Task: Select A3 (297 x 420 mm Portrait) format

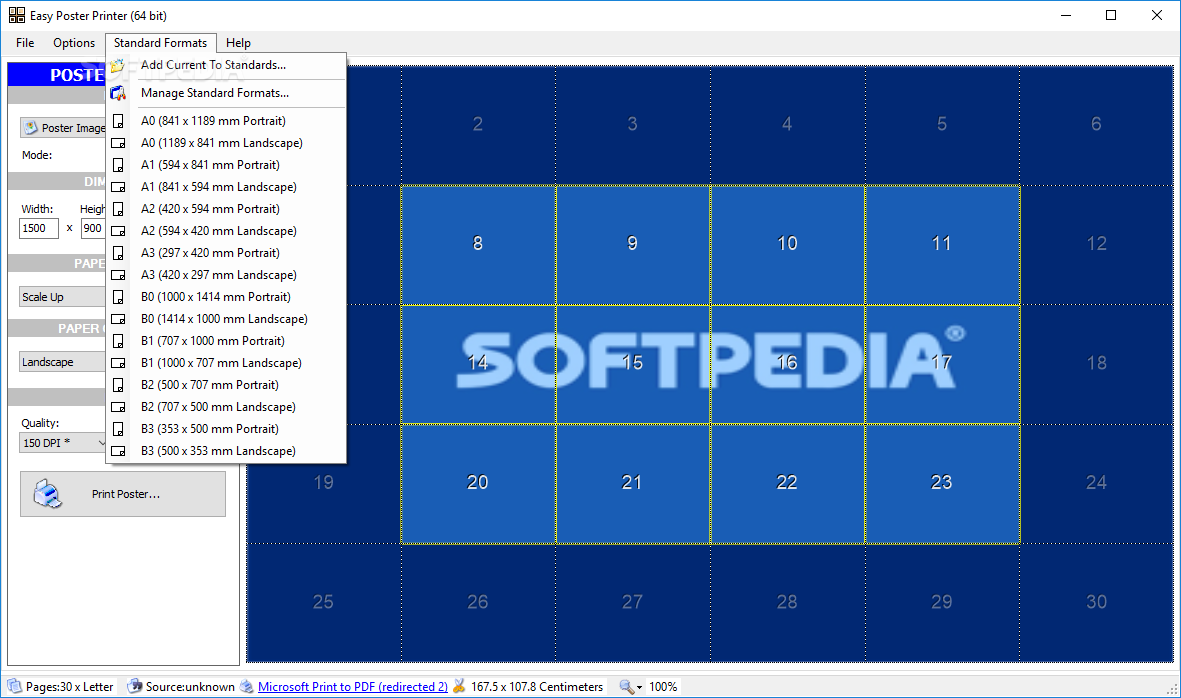Action: [226, 253]
